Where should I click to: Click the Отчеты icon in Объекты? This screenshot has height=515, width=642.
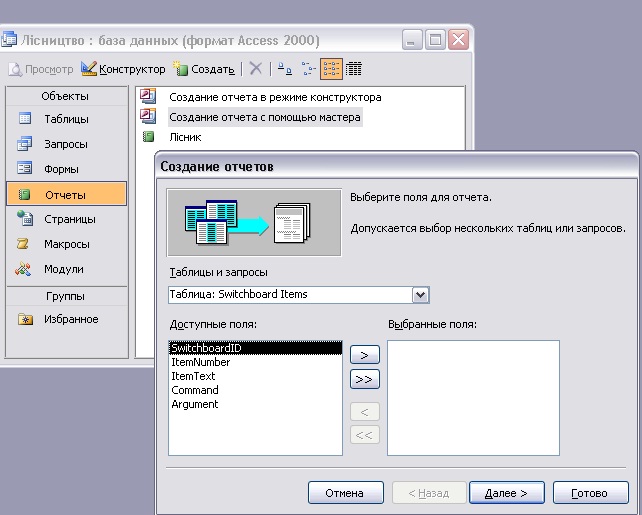(25, 194)
